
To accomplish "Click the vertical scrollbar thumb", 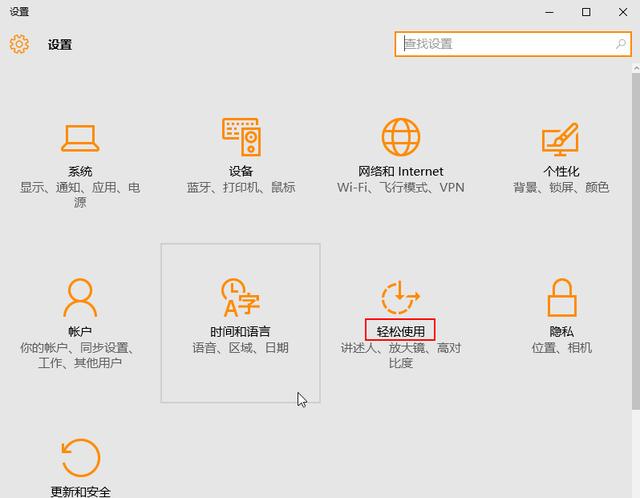I will (636, 241).
